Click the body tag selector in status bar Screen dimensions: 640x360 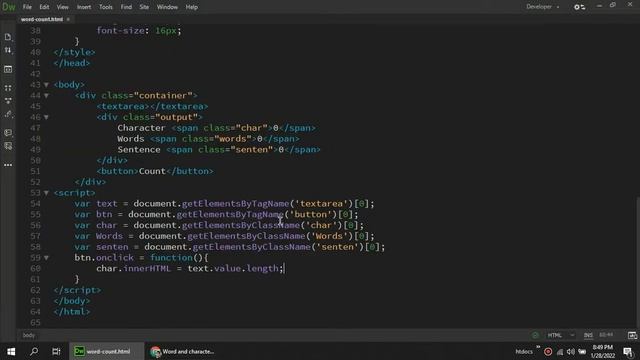[29, 335]
